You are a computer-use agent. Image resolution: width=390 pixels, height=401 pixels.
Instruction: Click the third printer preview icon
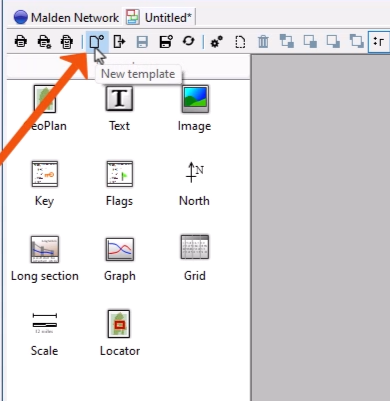(67, 42)
